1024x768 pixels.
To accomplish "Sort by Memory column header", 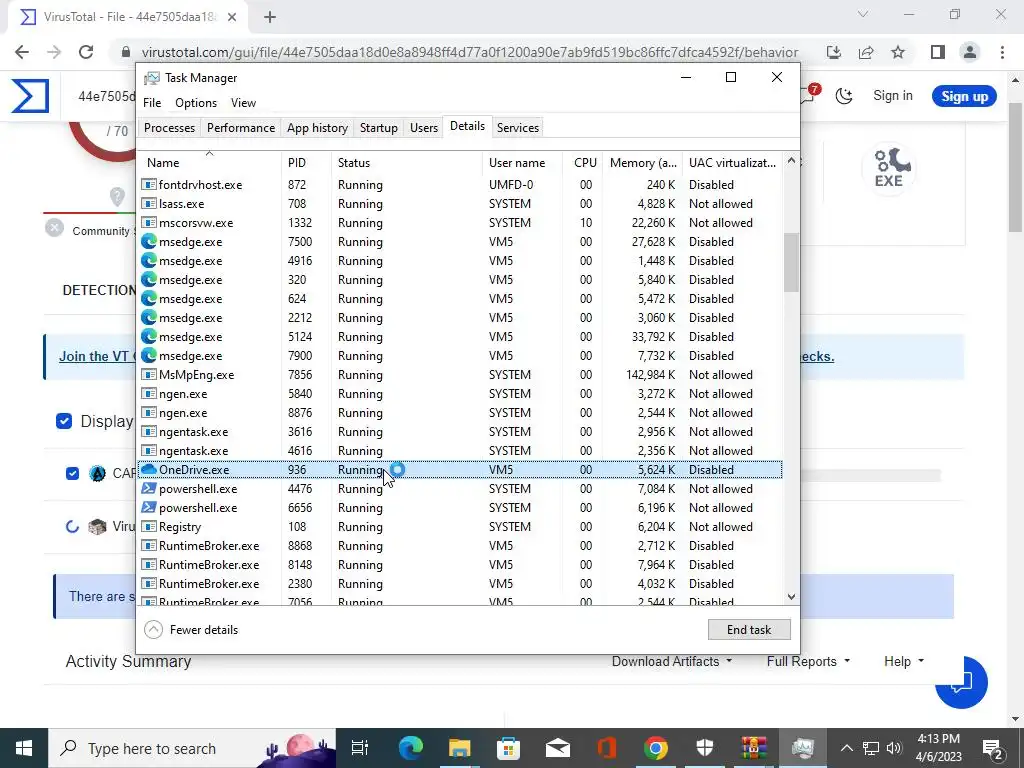I will [x=643, y=163].
